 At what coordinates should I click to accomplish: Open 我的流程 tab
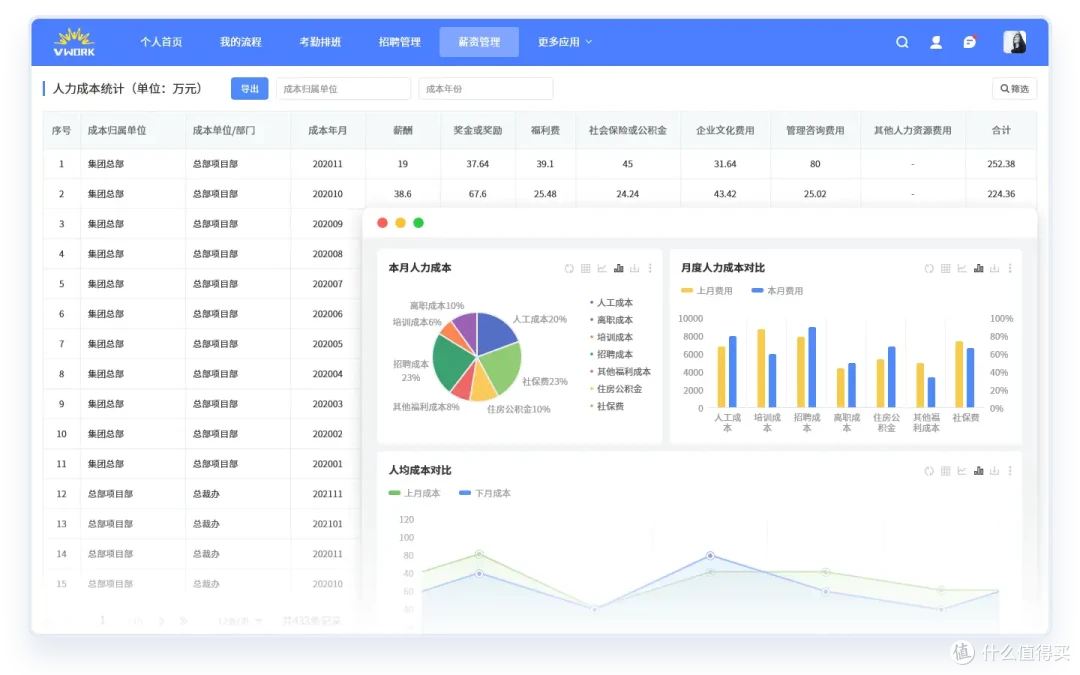point(240,42)
